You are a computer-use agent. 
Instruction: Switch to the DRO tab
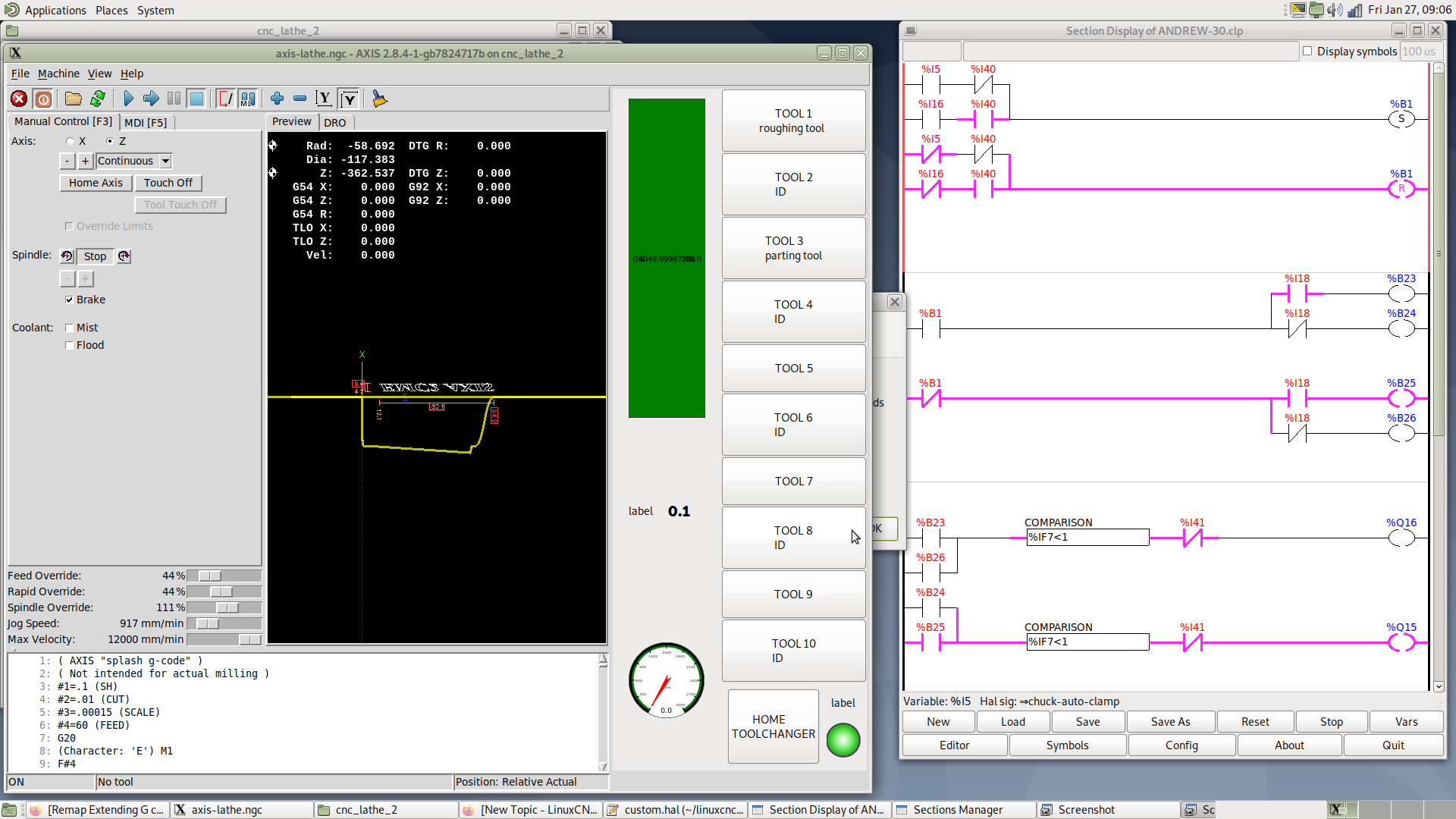click(334, 122)
